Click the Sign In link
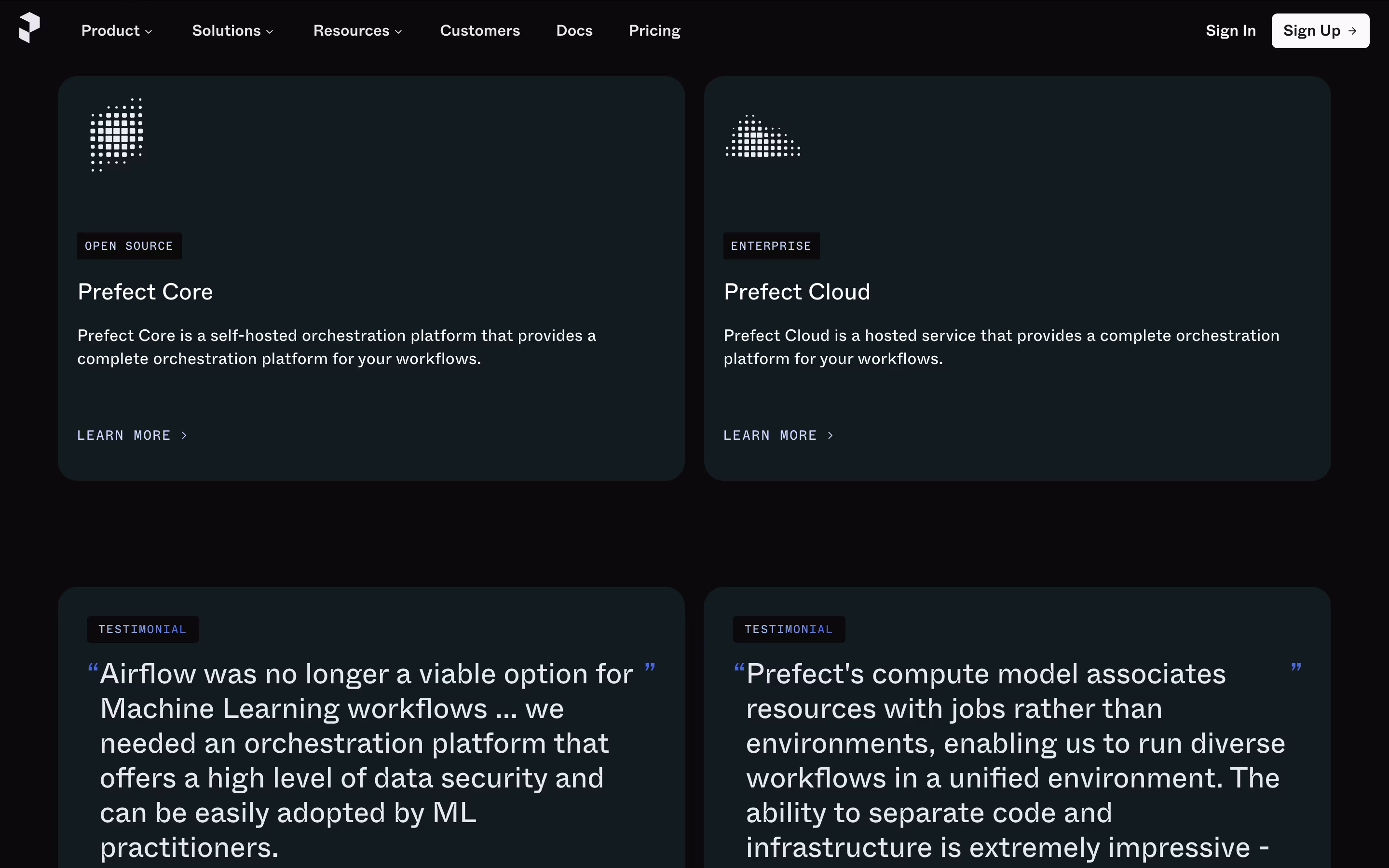The height and width of the screenshot is (868, 1389). [x=1231, y=31]
